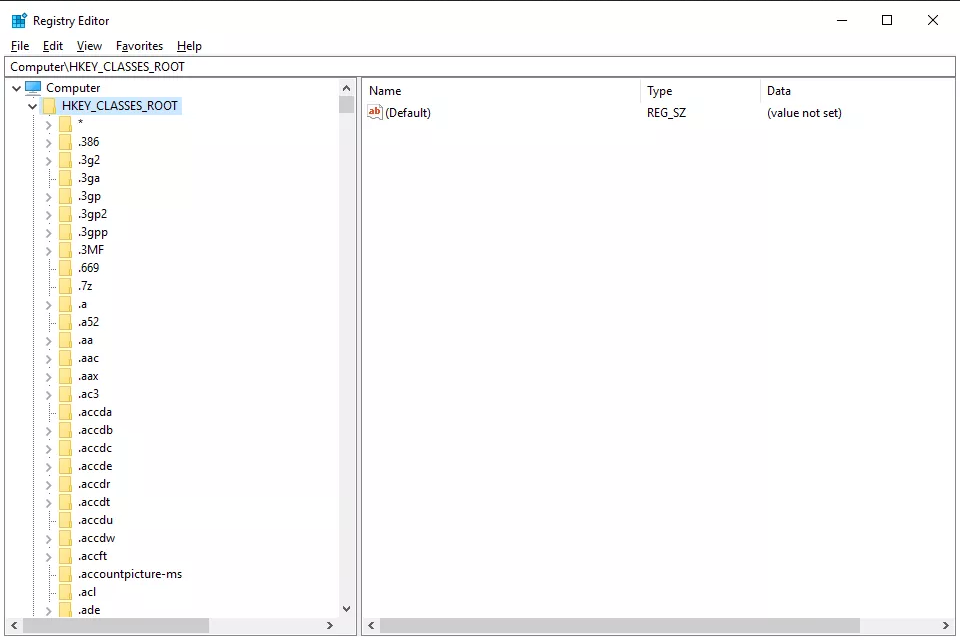The height and width of the screenshot is (640, 960).
Task: Click the (Default) string value icon
Action: pyautogui.click(x=375, y=112)
